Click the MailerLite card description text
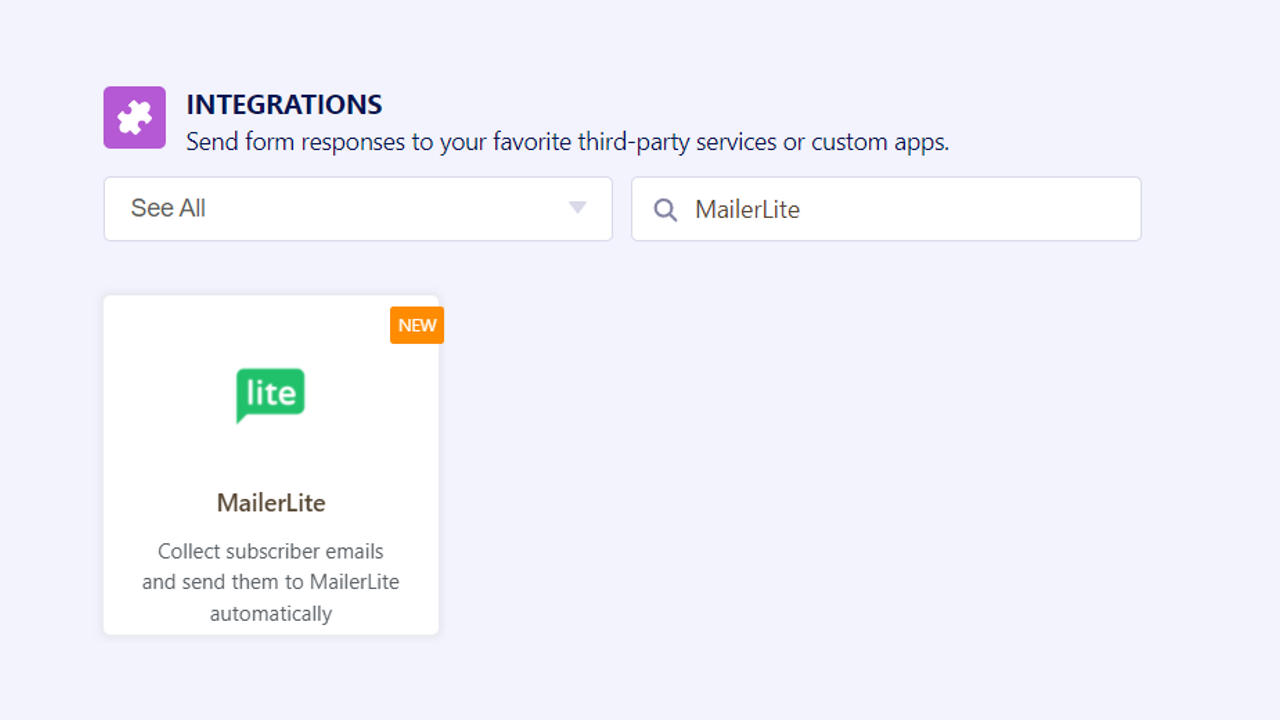Viewport: 1280px width, 720px height. tap(271, 582)
